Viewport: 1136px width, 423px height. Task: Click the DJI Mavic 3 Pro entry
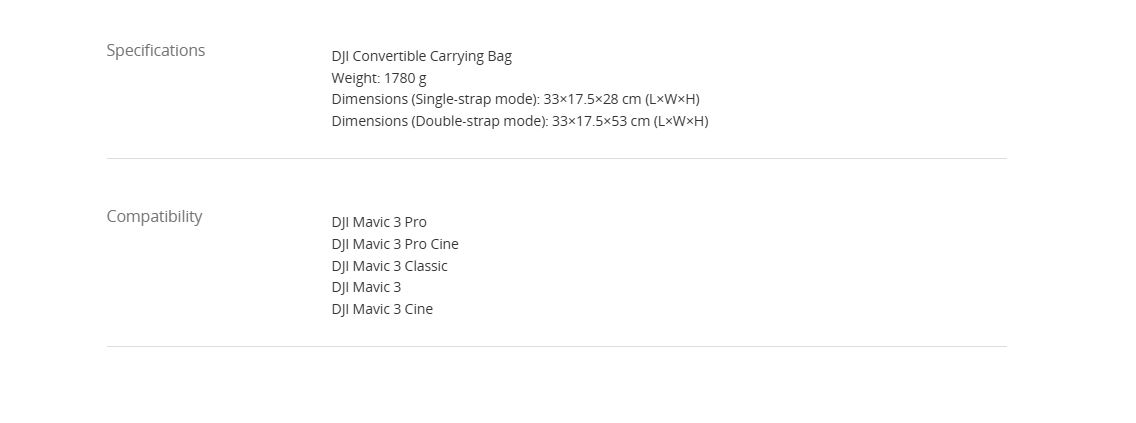pos(379,222)
